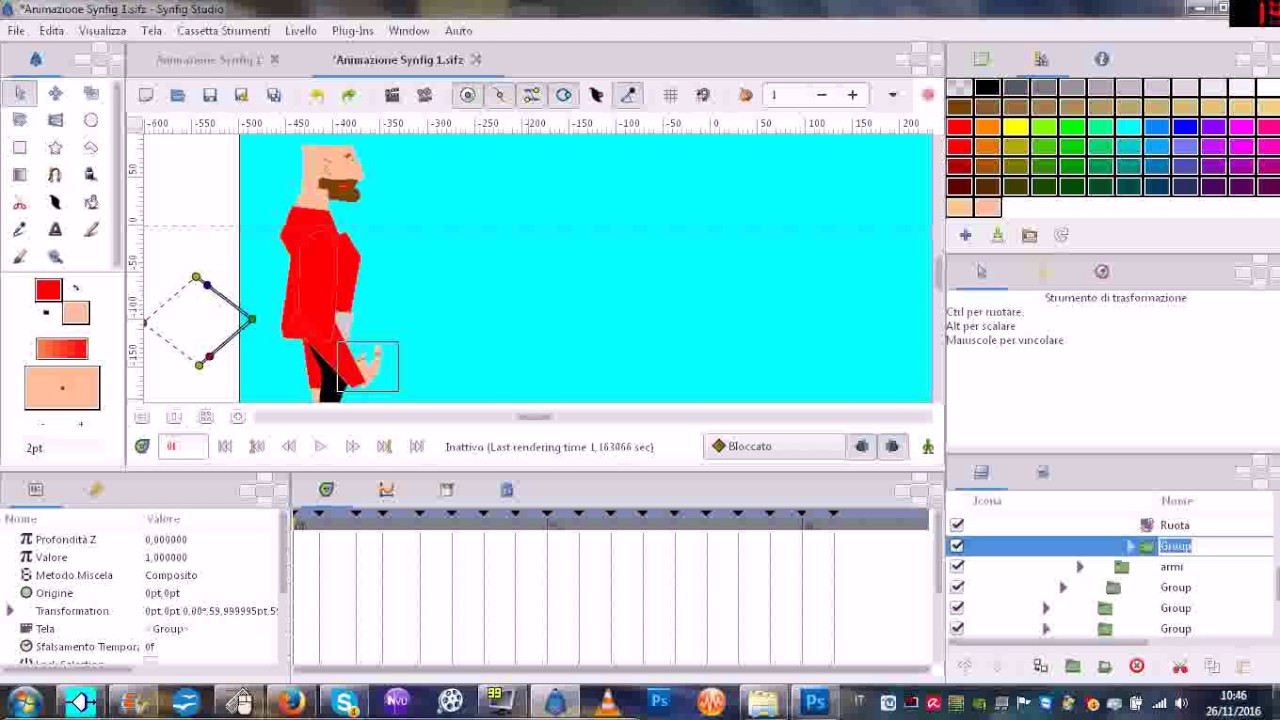Screen dimensions: 1280x720
Task: Click the Undo arrow in the toolbar
Action: pos(316,95)
